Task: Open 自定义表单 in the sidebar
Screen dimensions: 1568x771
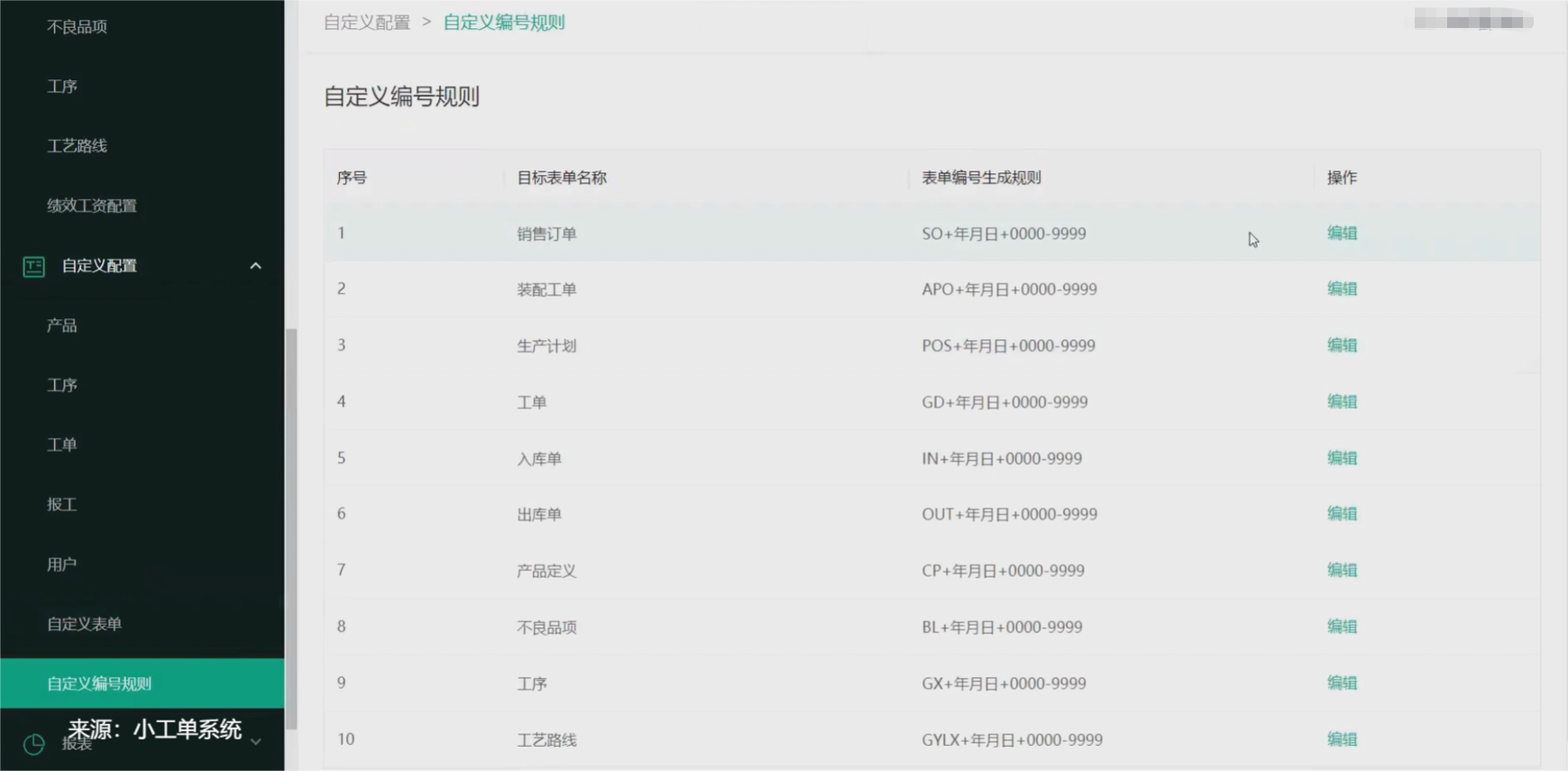Action: [84, 624]
